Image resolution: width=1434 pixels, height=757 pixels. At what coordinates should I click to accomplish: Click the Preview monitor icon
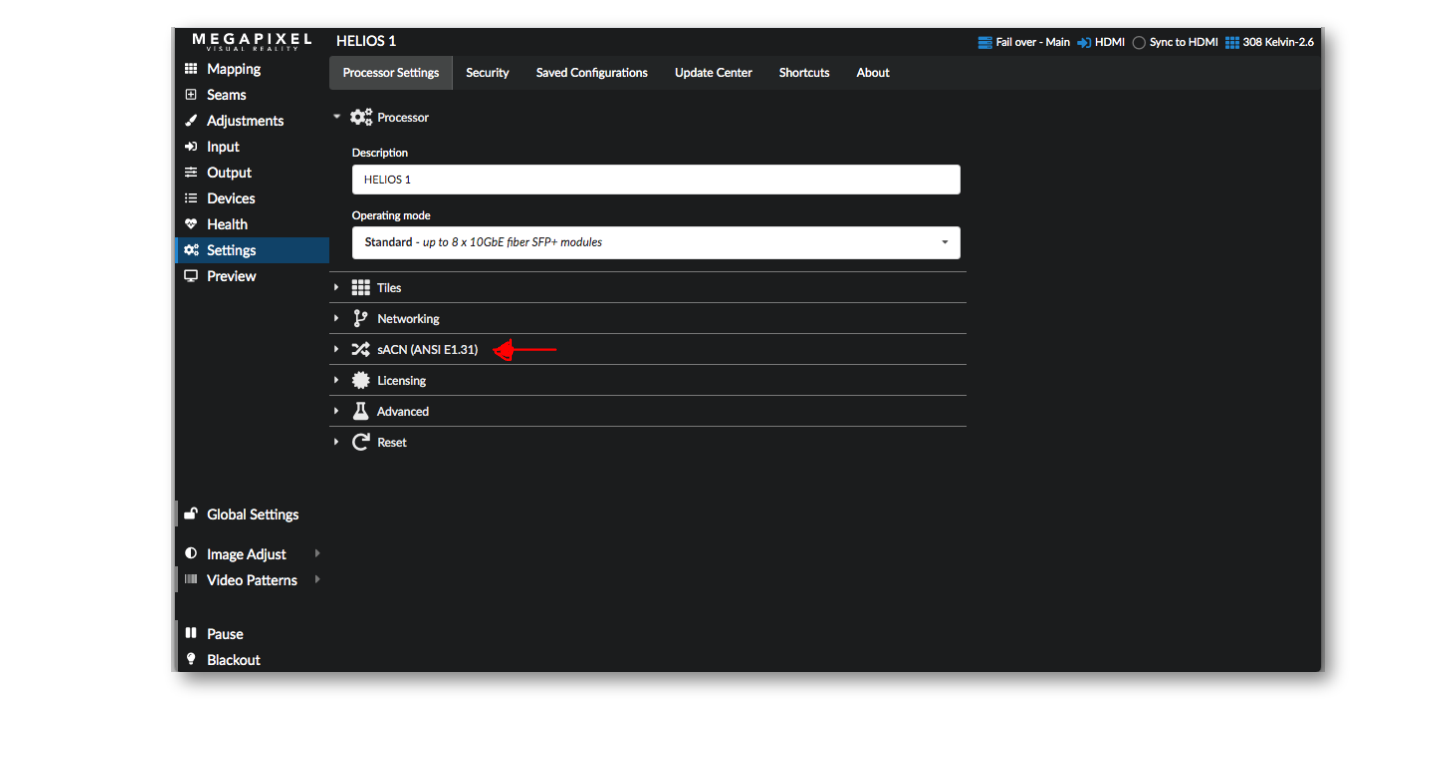click(191, 276)
